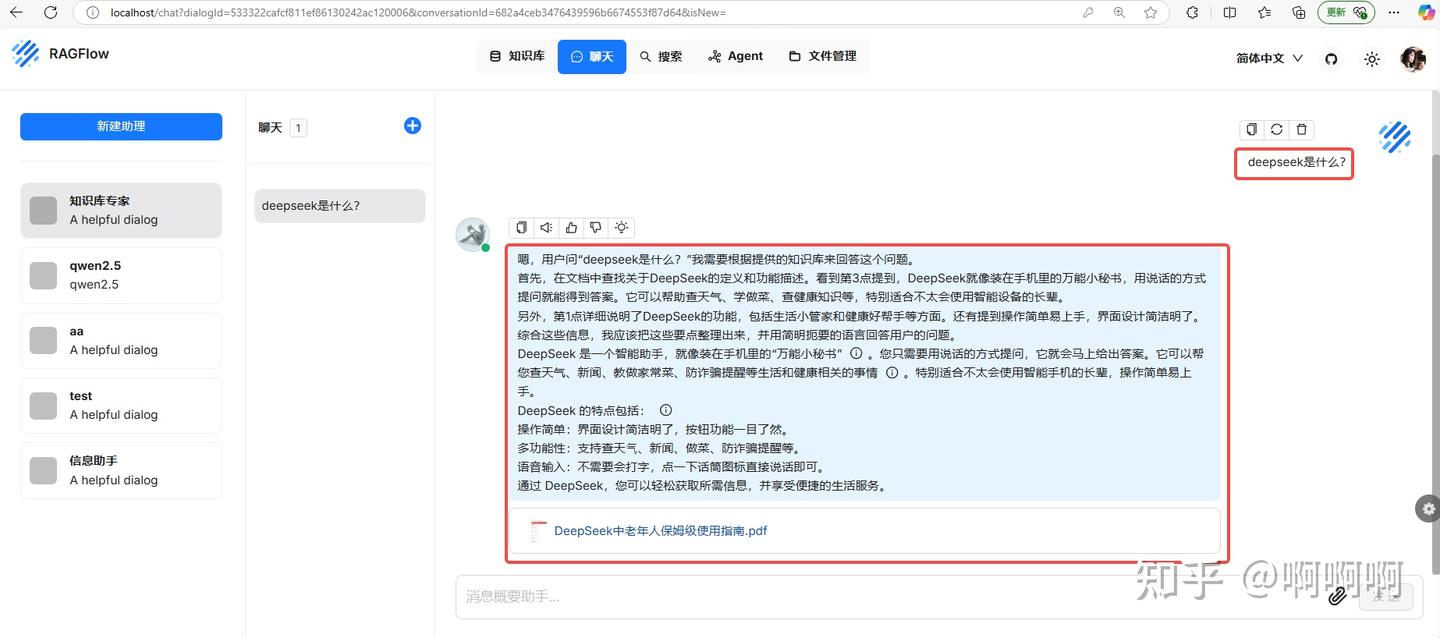The height and width of the screenshot is (638, 1440).
Task: Copy the user message deepseek是什么?
Action: pos(1251,129)
